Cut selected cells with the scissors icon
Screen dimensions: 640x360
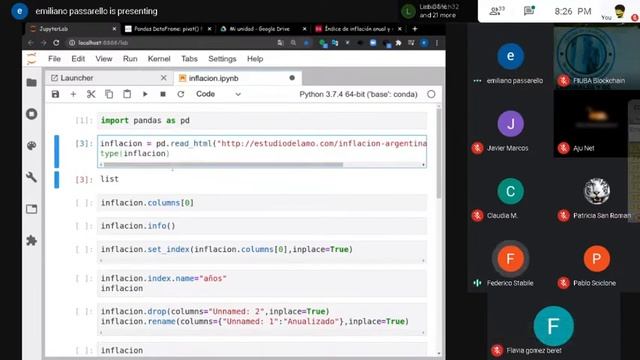tap(91, 94)
